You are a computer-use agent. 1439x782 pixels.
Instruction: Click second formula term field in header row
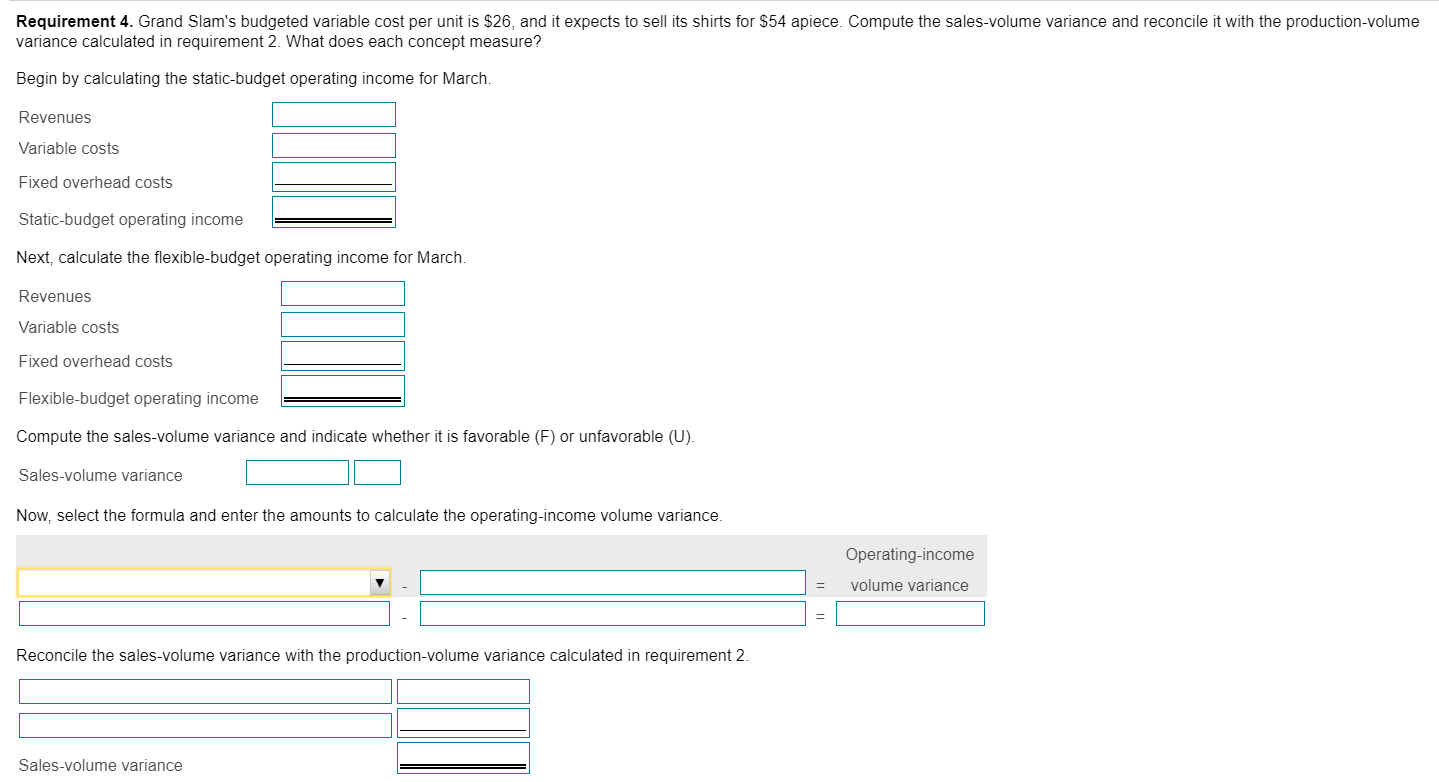(613, 583)
